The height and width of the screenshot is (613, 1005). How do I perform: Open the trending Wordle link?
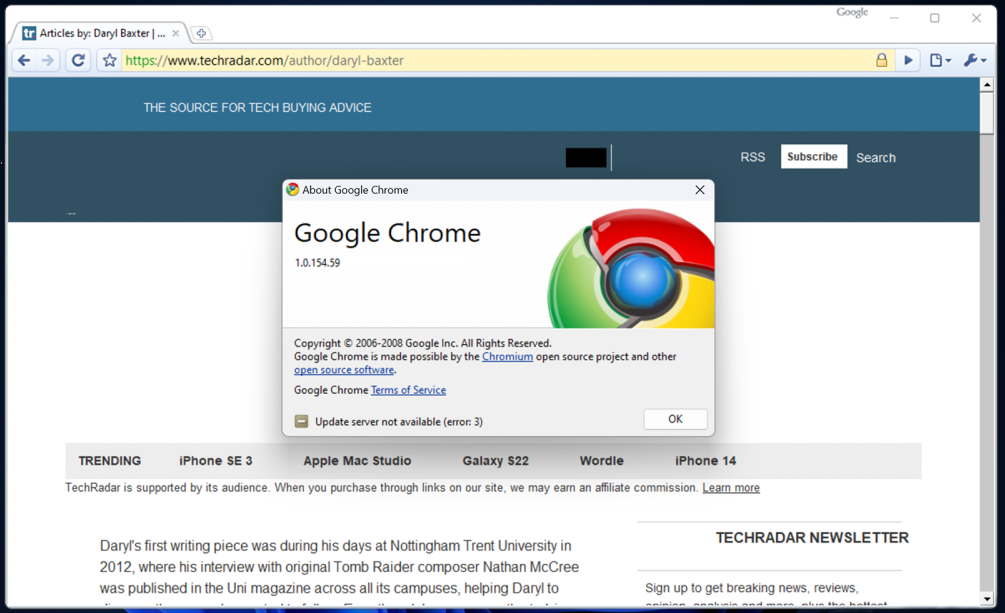pyautogui.click(x=601, y=460)
